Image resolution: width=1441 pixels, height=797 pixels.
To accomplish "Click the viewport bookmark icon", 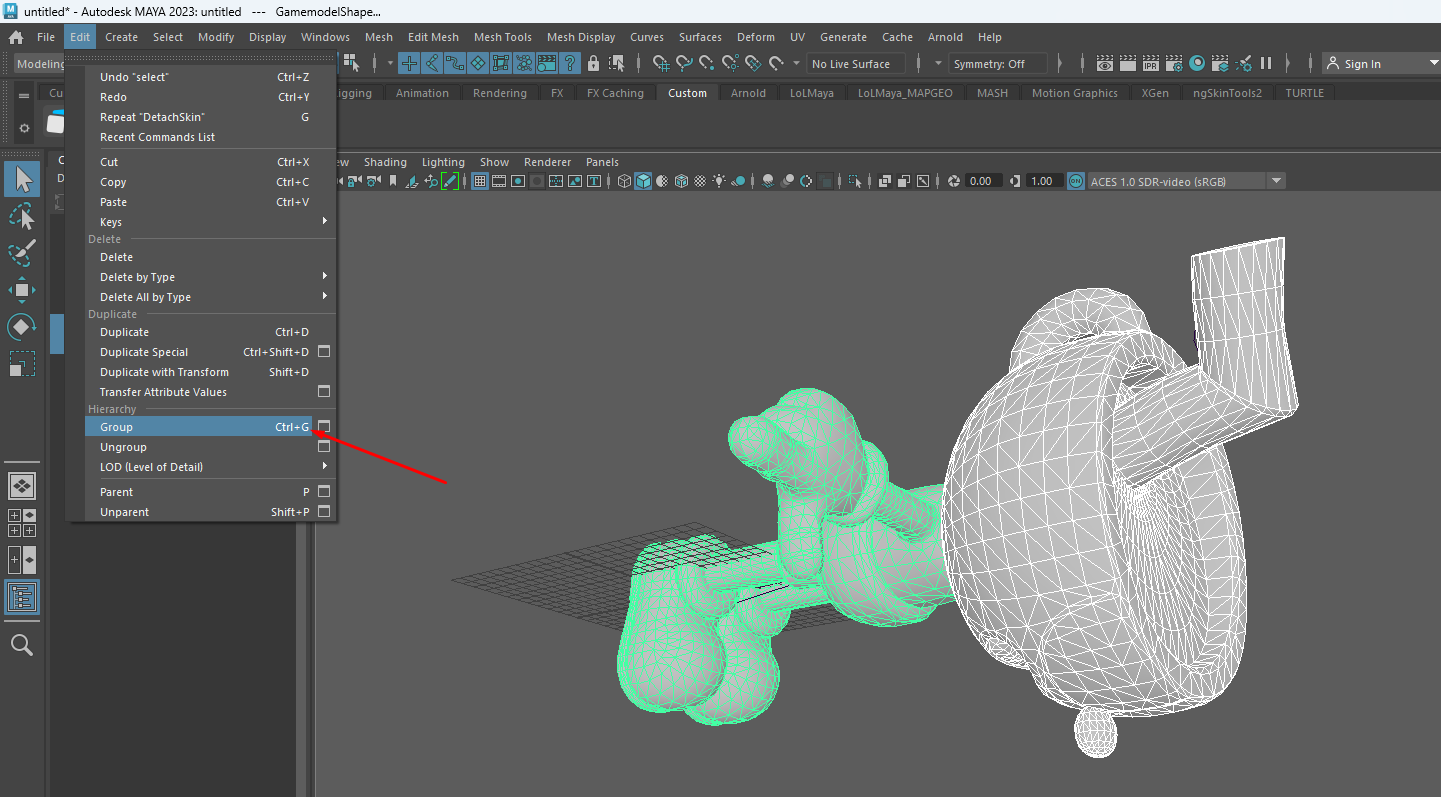I will [393, 181].
